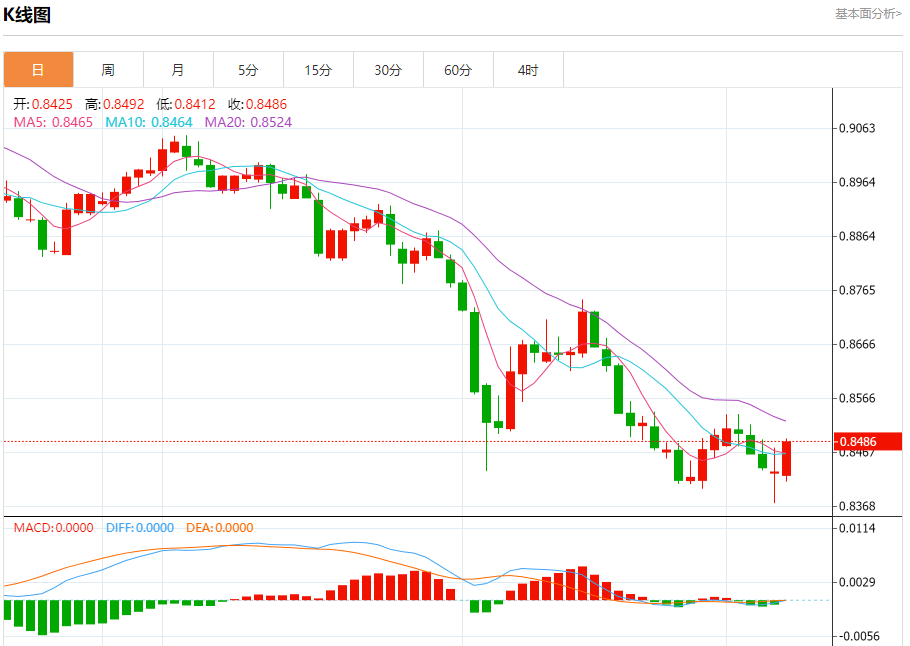Viewport: 910px width, 646px height.
Task: Click the 收 closing price readout
Action: [258, 104]
